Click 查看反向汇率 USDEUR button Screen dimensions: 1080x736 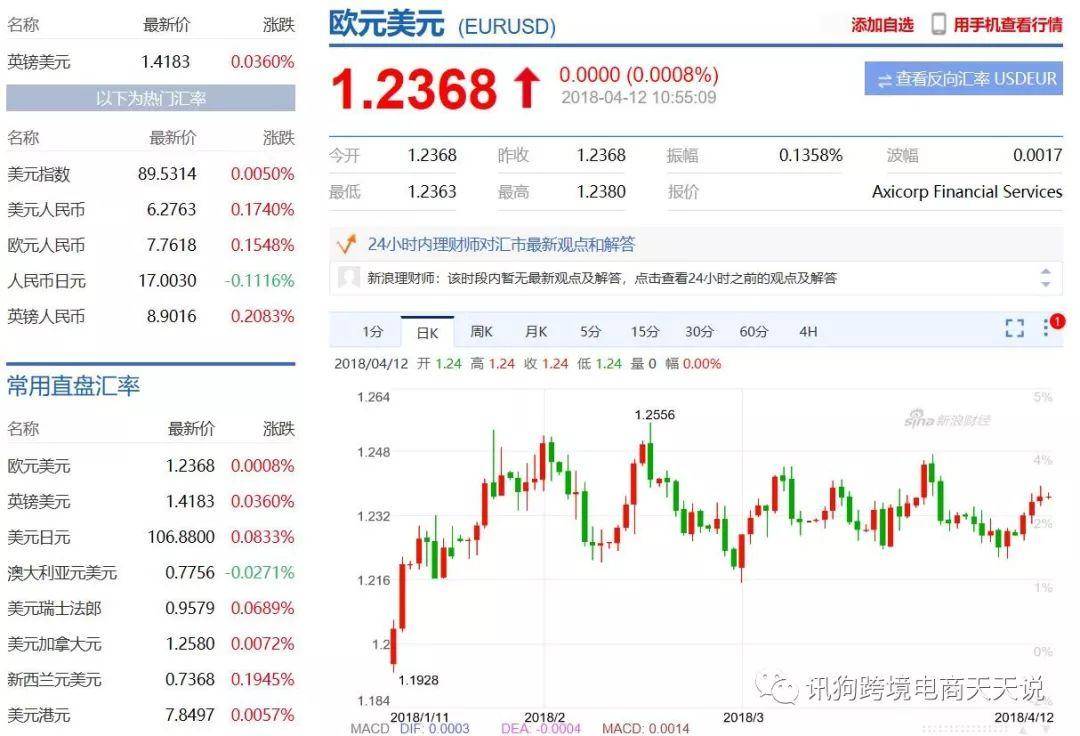(x=964, y=79)
